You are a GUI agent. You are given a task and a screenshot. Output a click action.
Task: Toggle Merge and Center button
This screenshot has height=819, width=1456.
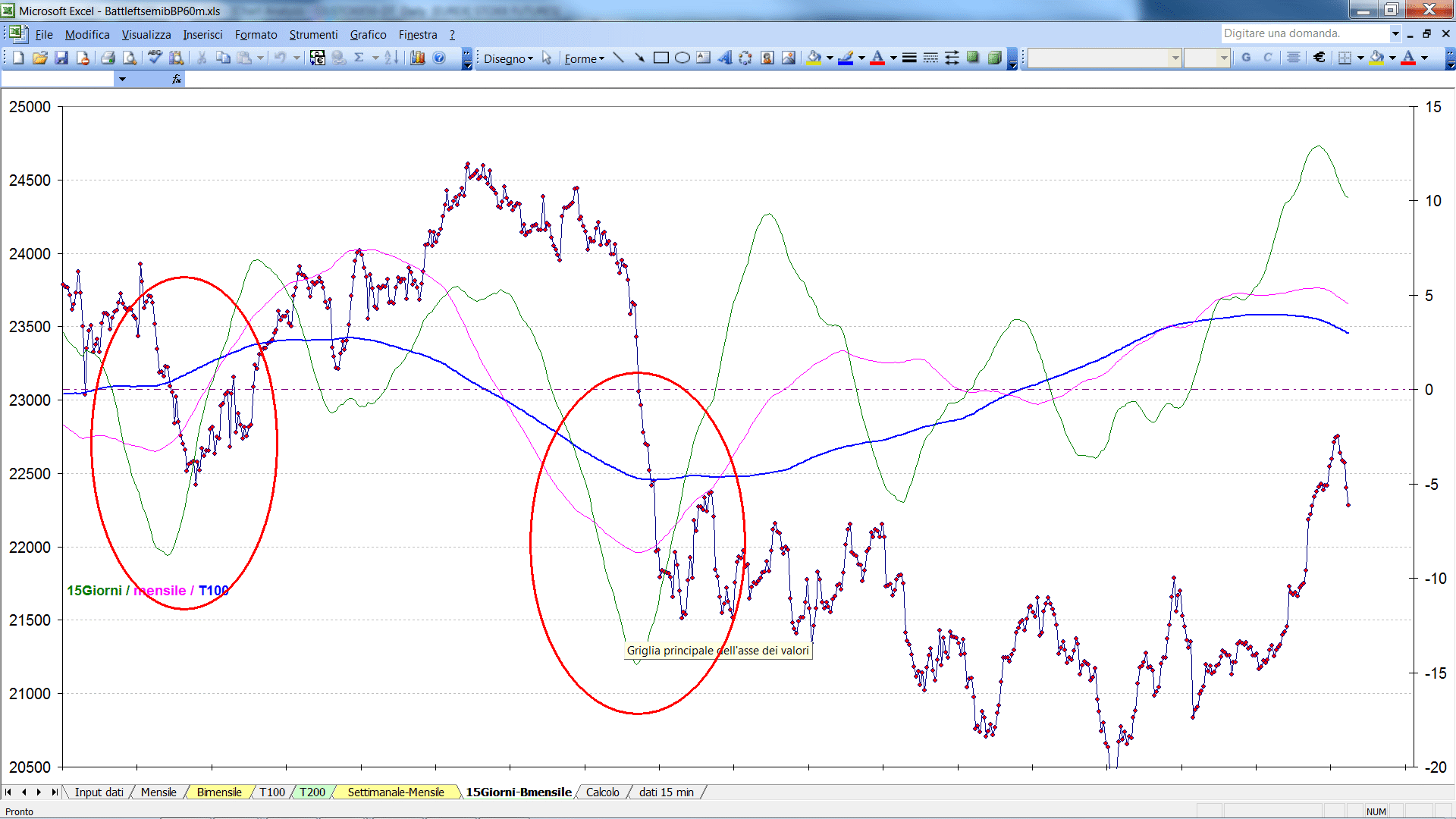(1294, 58)
